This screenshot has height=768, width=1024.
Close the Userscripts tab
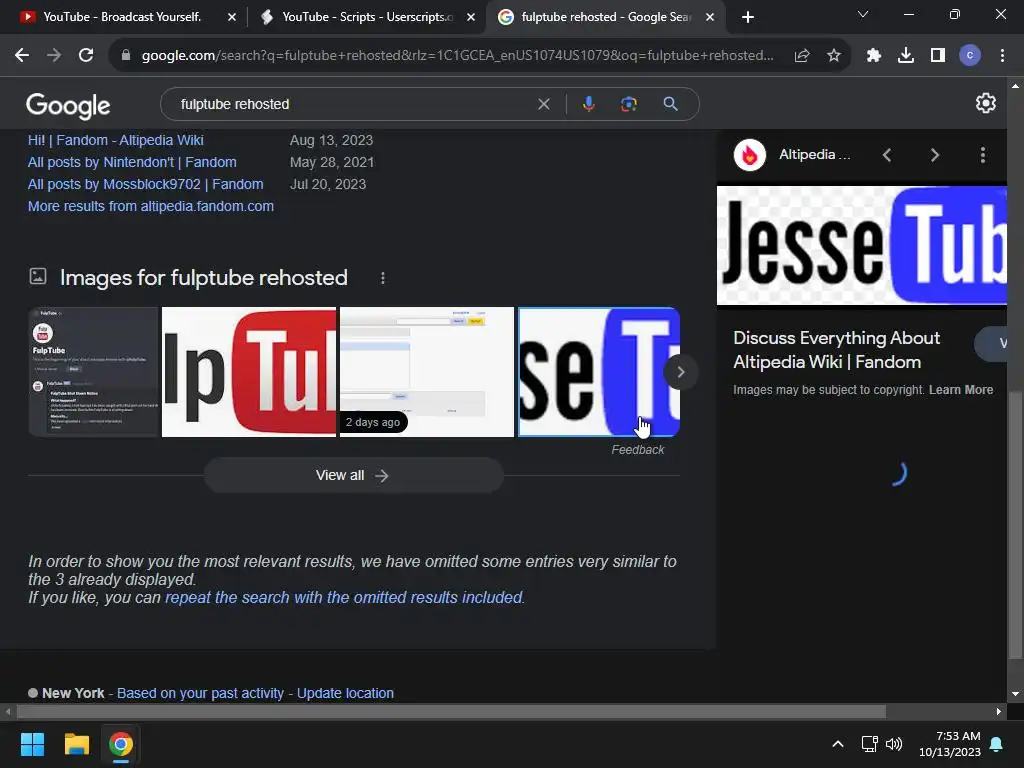471,18
